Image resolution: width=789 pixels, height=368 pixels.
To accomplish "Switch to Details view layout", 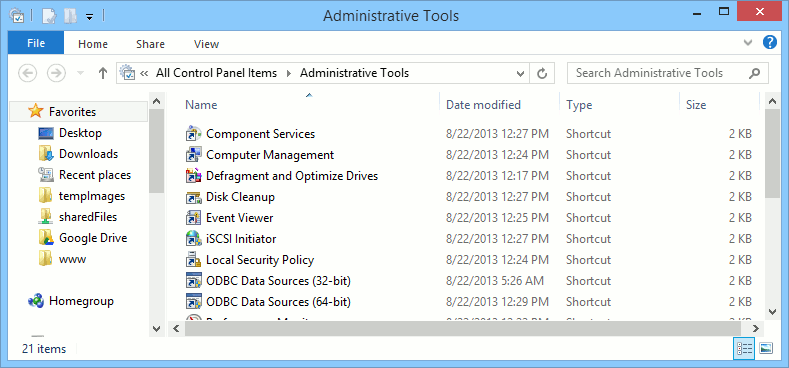I will click(744, 348).
